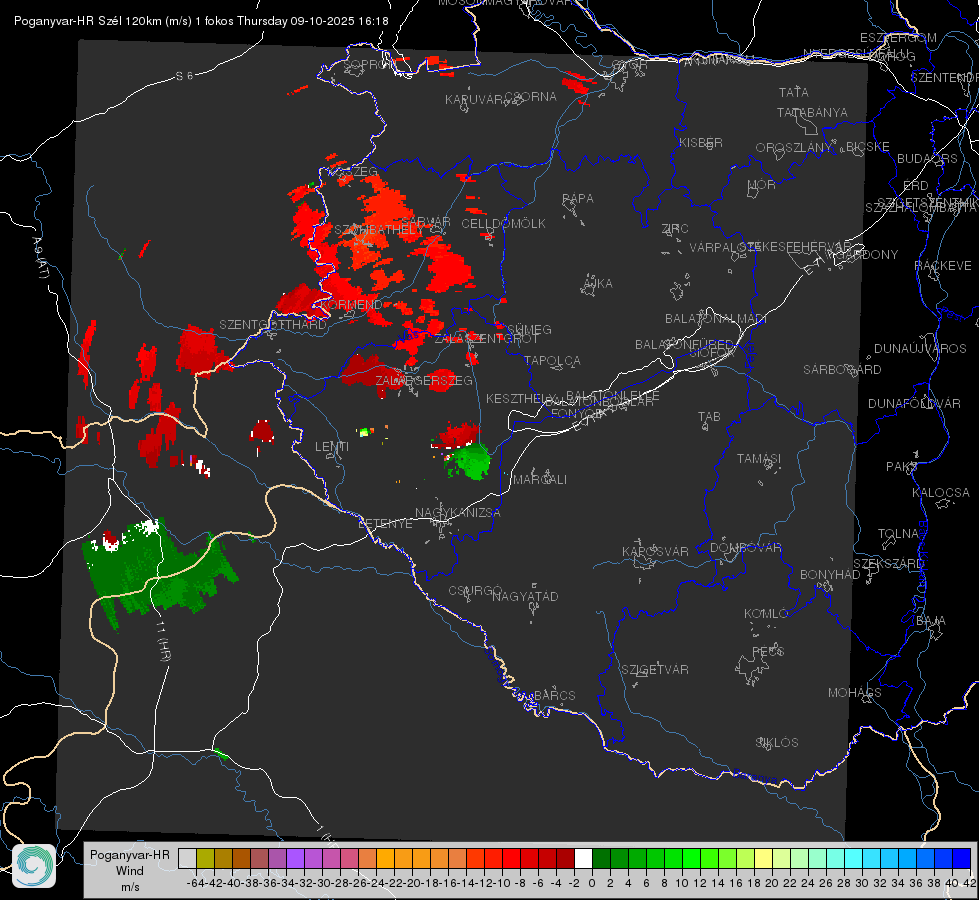Viewport: 979px width, 900px height.
Task: Select the SÜMEG label
Action: (529, 330)
